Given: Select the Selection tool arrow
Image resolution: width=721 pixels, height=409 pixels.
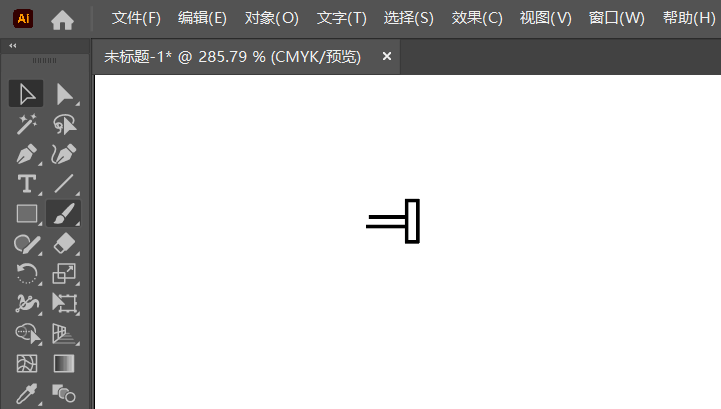Looking at the screenshot, I should 26,94.
